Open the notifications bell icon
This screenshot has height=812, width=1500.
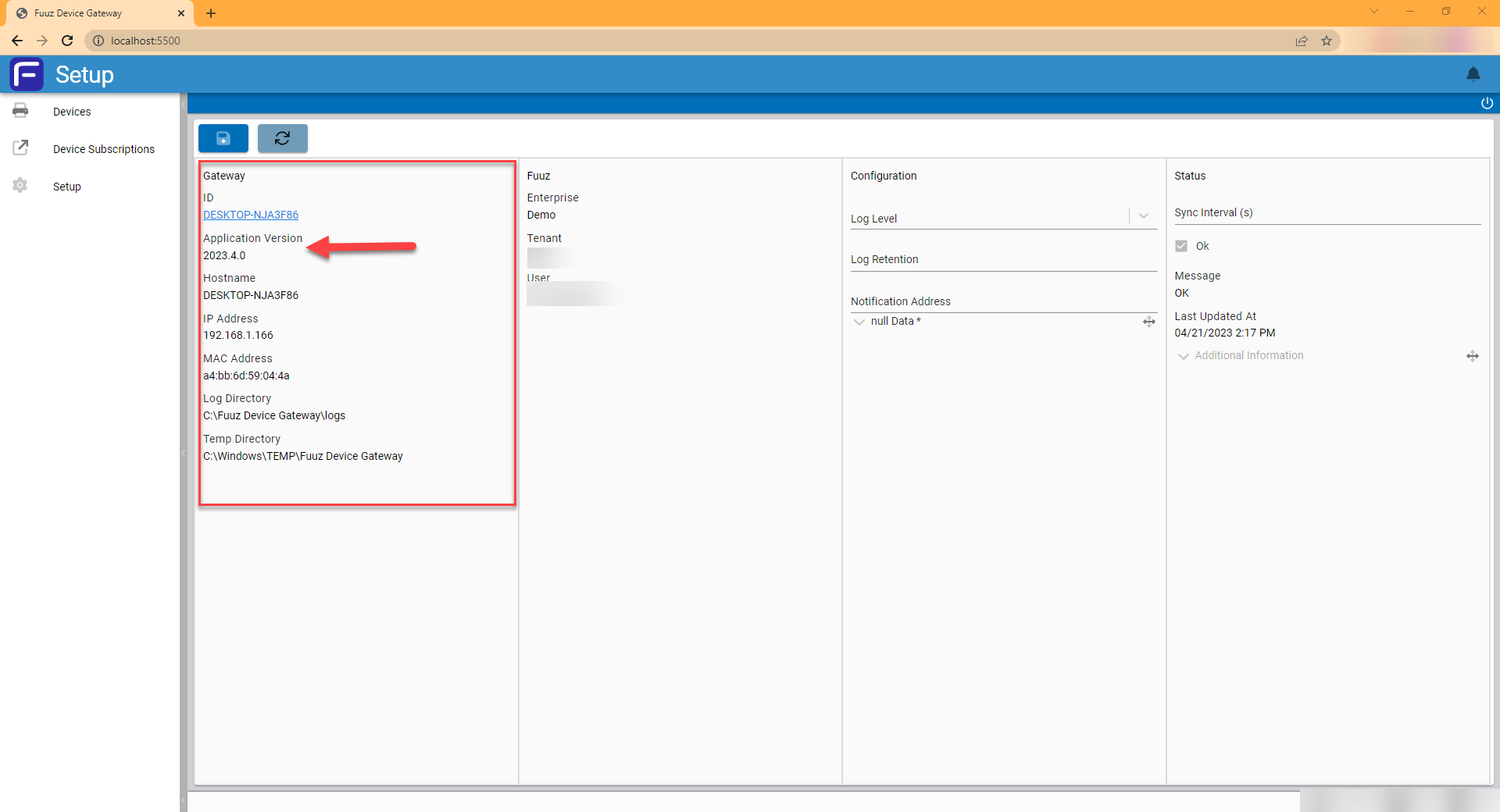click(x=1473, y=74)
